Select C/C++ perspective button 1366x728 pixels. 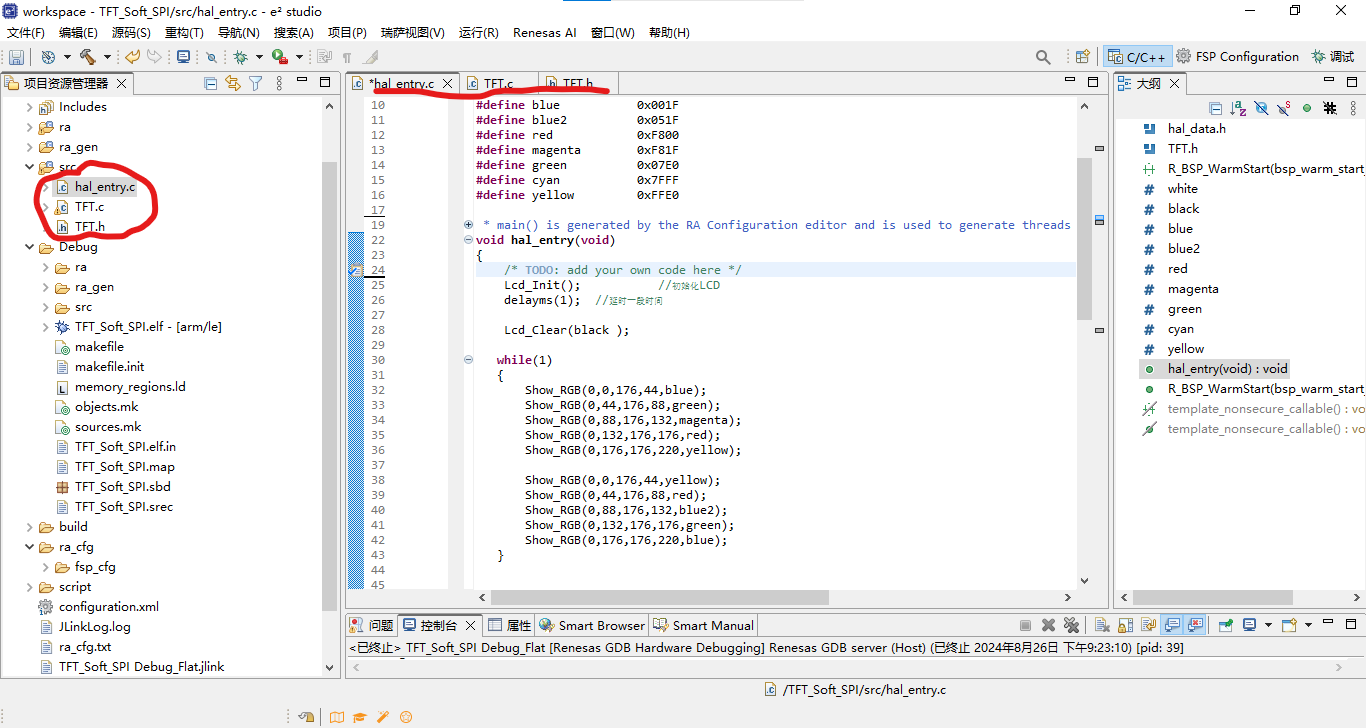[x=1136, y=57]
